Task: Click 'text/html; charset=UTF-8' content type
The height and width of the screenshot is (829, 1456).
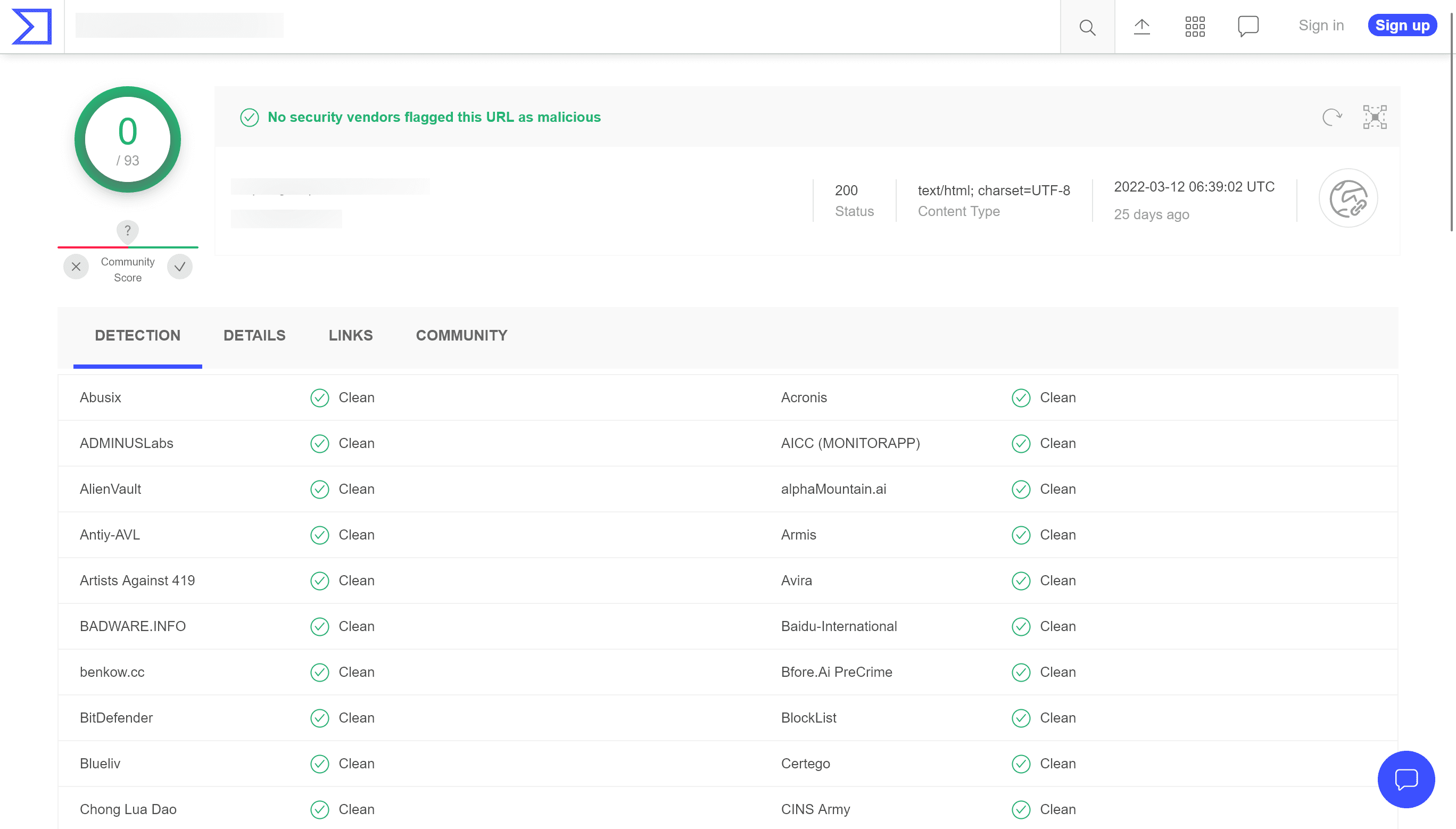Action: (993, 190)
